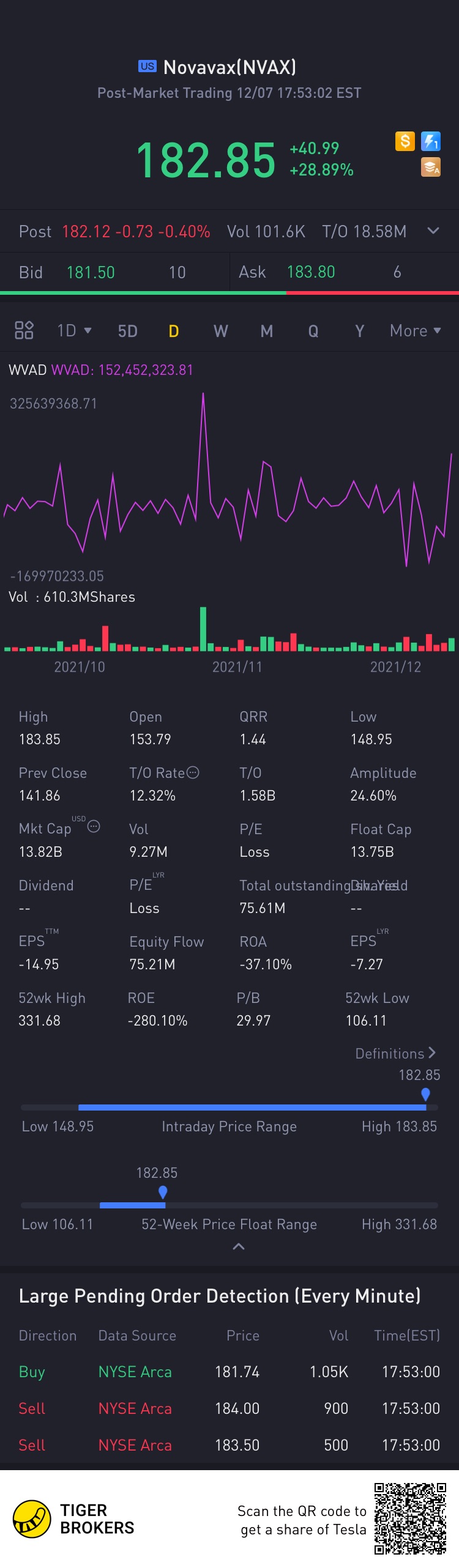459x1568 pixels.
Task: Select the yearly Y chart tab
Action: click(x=360, y=331)
